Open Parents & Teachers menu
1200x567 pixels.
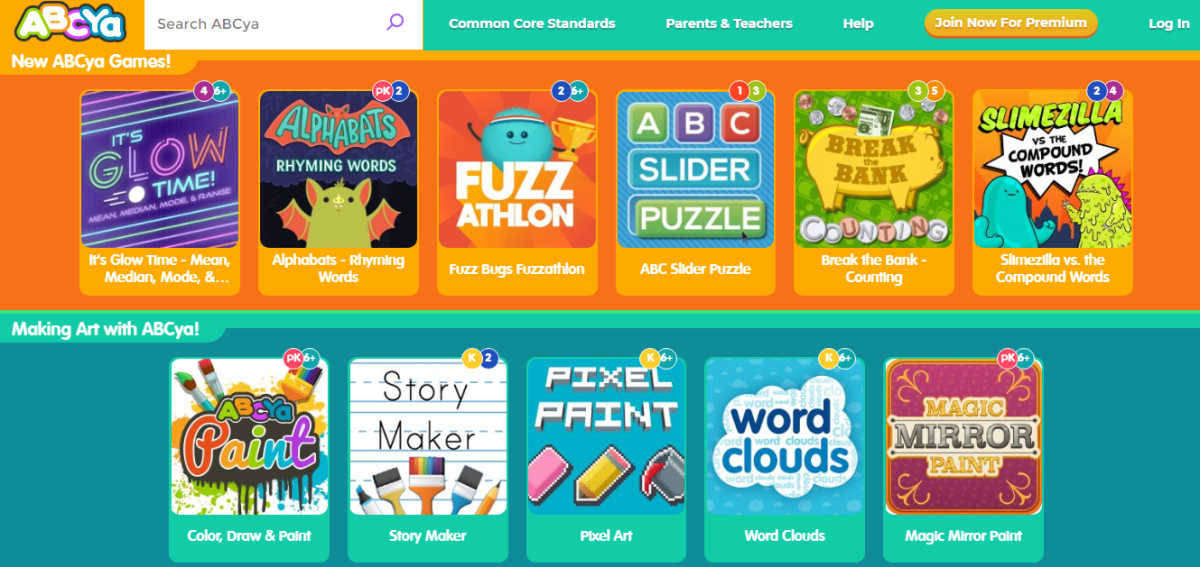(x=729, y=23)
